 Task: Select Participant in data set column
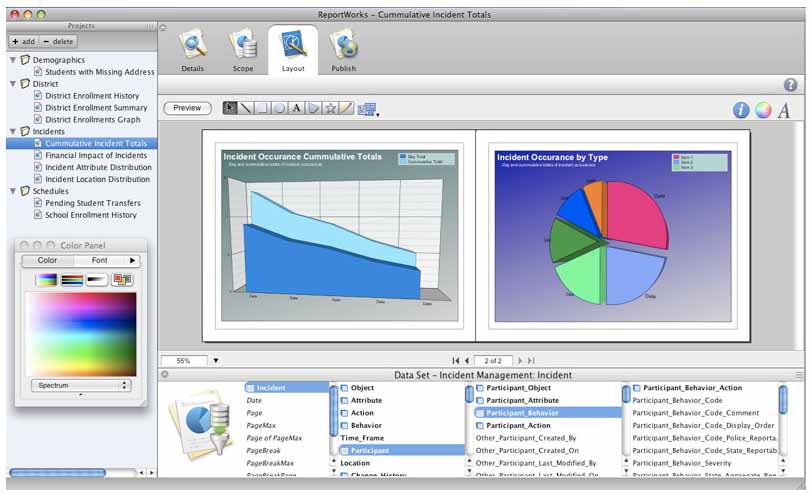401,451
